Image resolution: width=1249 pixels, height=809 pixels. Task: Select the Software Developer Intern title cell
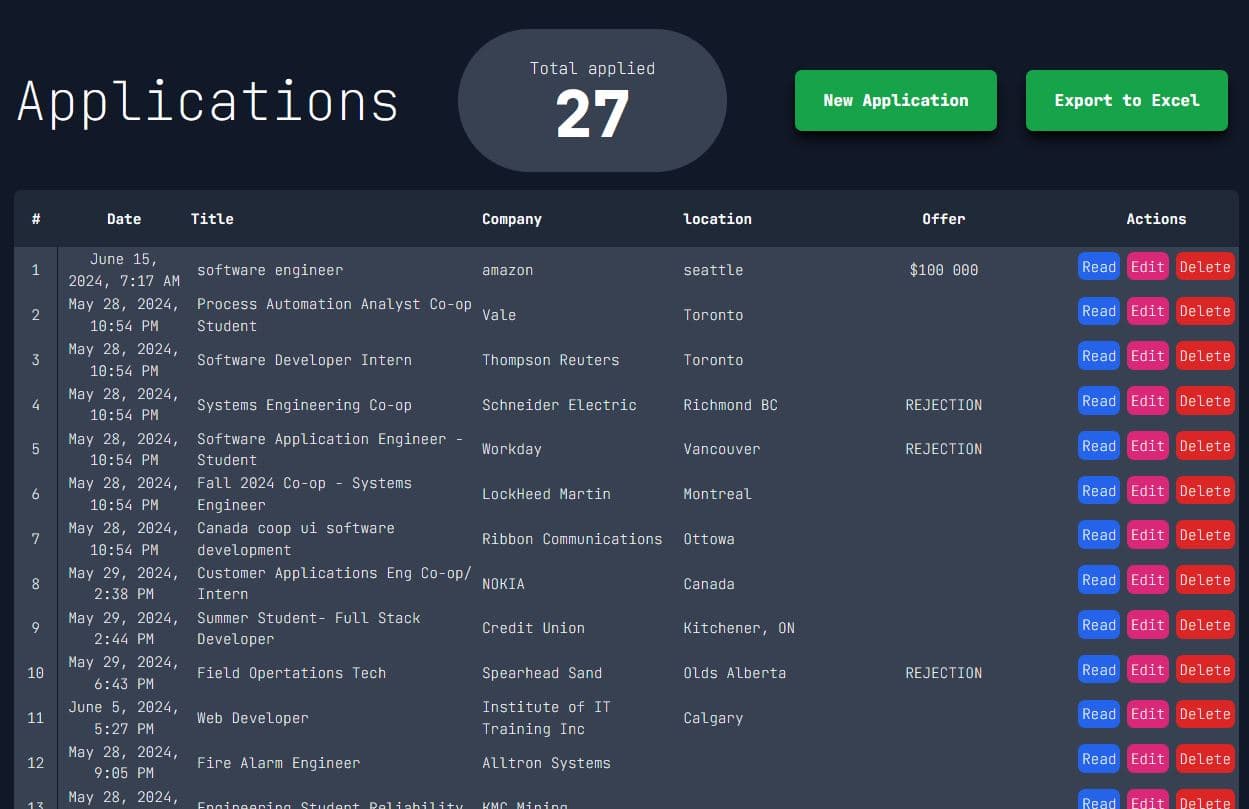tap(304, 360)
